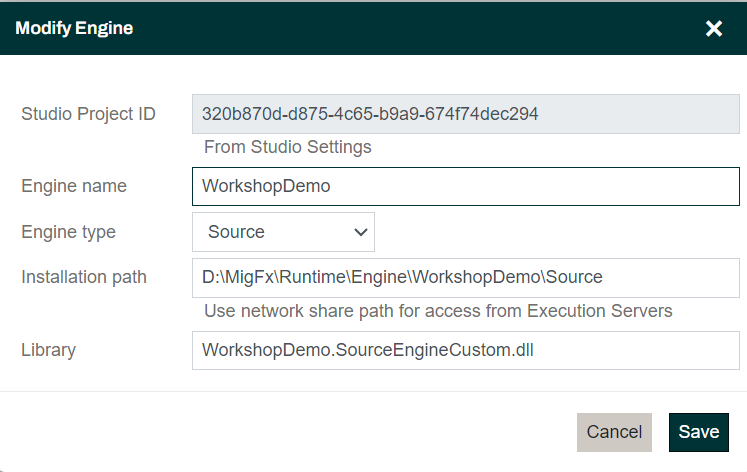The height and width of the screenshot is (472, 747).
Task: Select the 'Engine type' label text
Action: coord(68,232)
